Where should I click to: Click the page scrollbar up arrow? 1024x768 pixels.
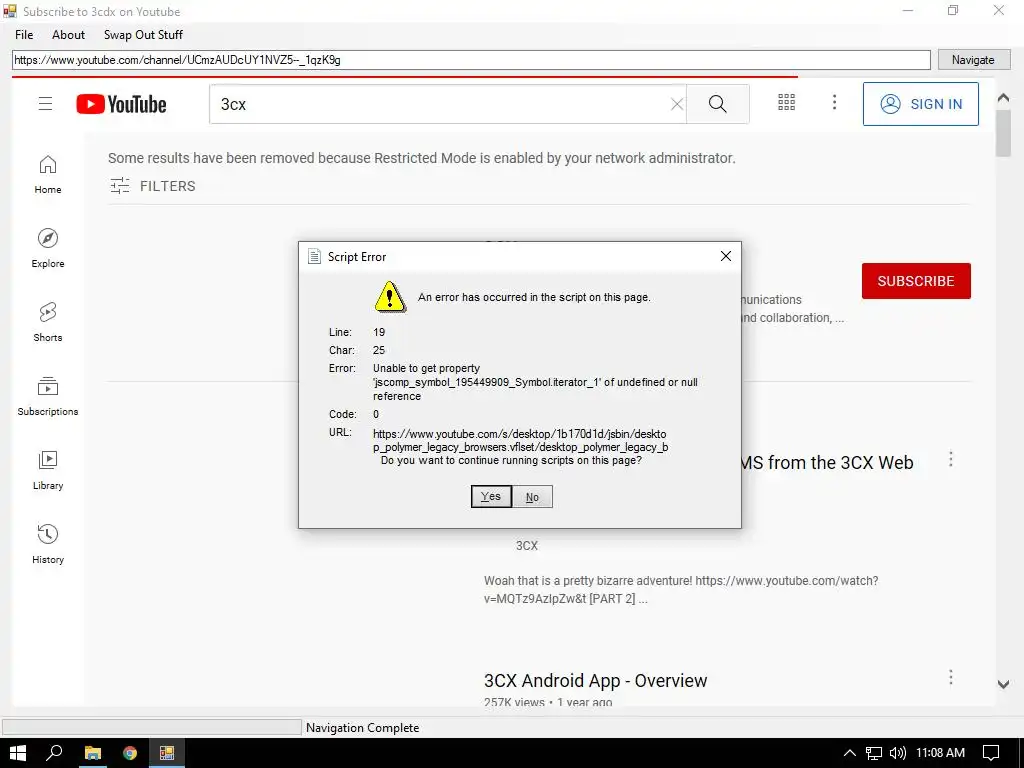tap(1003, 98)
